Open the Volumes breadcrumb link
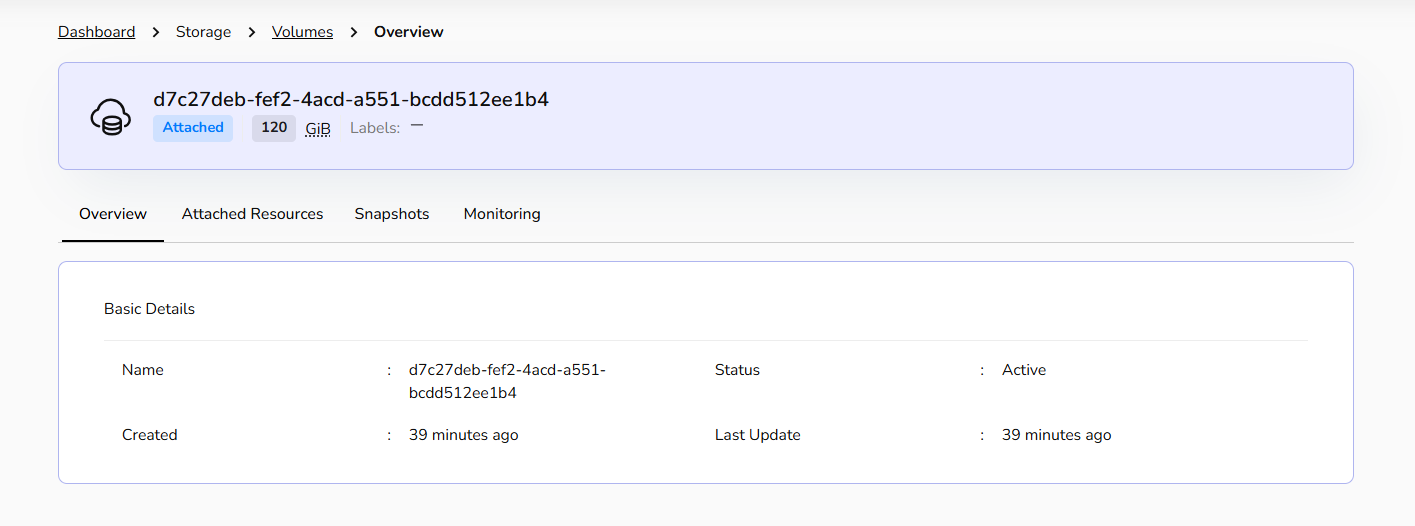This screenshot has width=1415, height=526. (302, 32)
